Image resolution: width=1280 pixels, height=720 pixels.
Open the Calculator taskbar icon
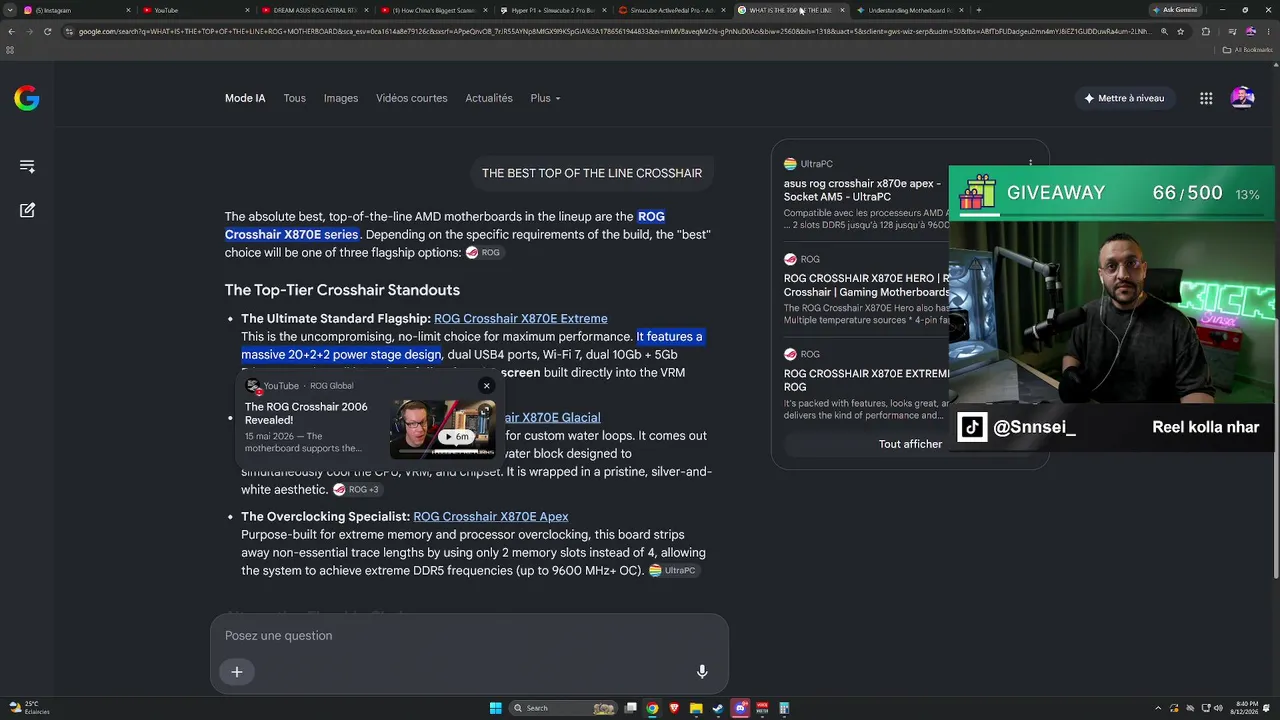coord(784,708)
